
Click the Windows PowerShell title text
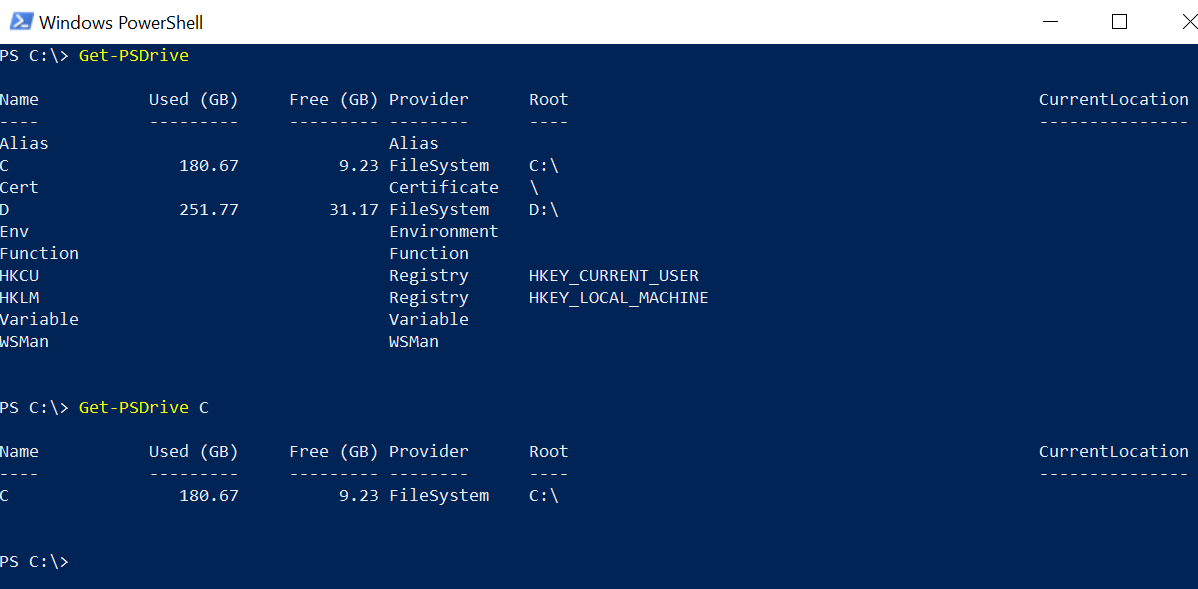121,23
